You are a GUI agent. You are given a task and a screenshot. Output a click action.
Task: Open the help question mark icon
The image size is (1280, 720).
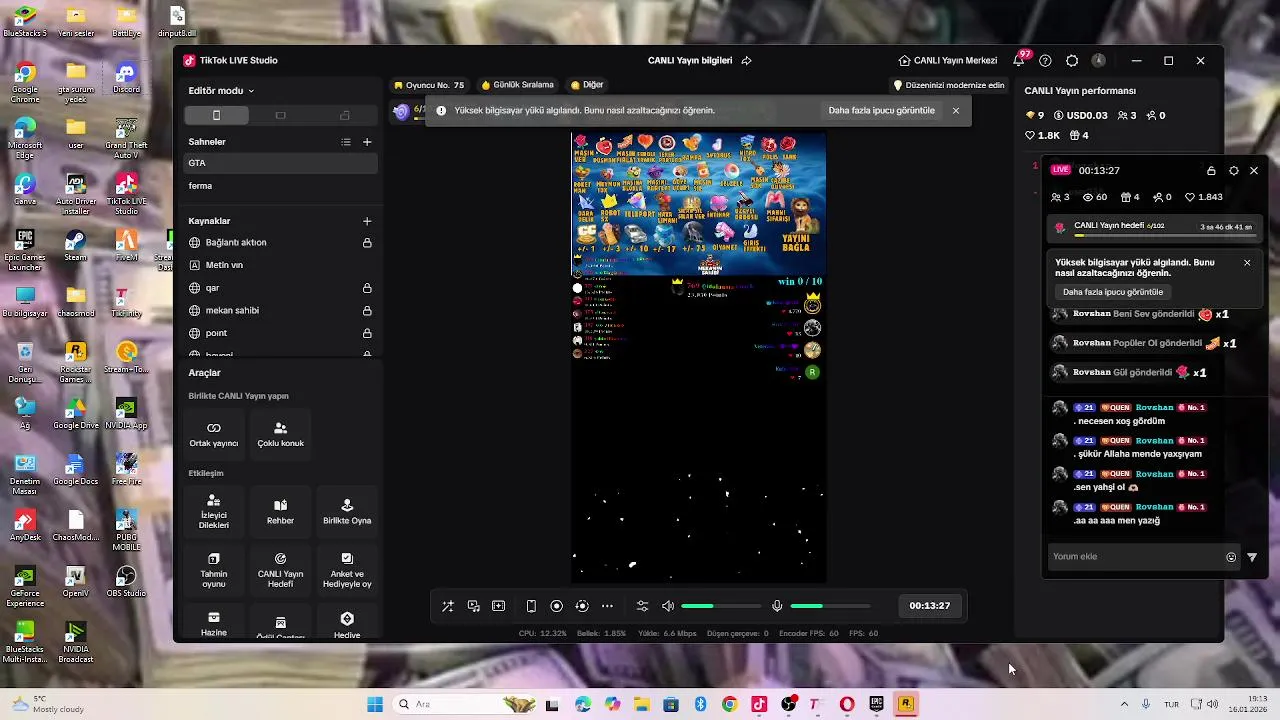click(1045, 61)
